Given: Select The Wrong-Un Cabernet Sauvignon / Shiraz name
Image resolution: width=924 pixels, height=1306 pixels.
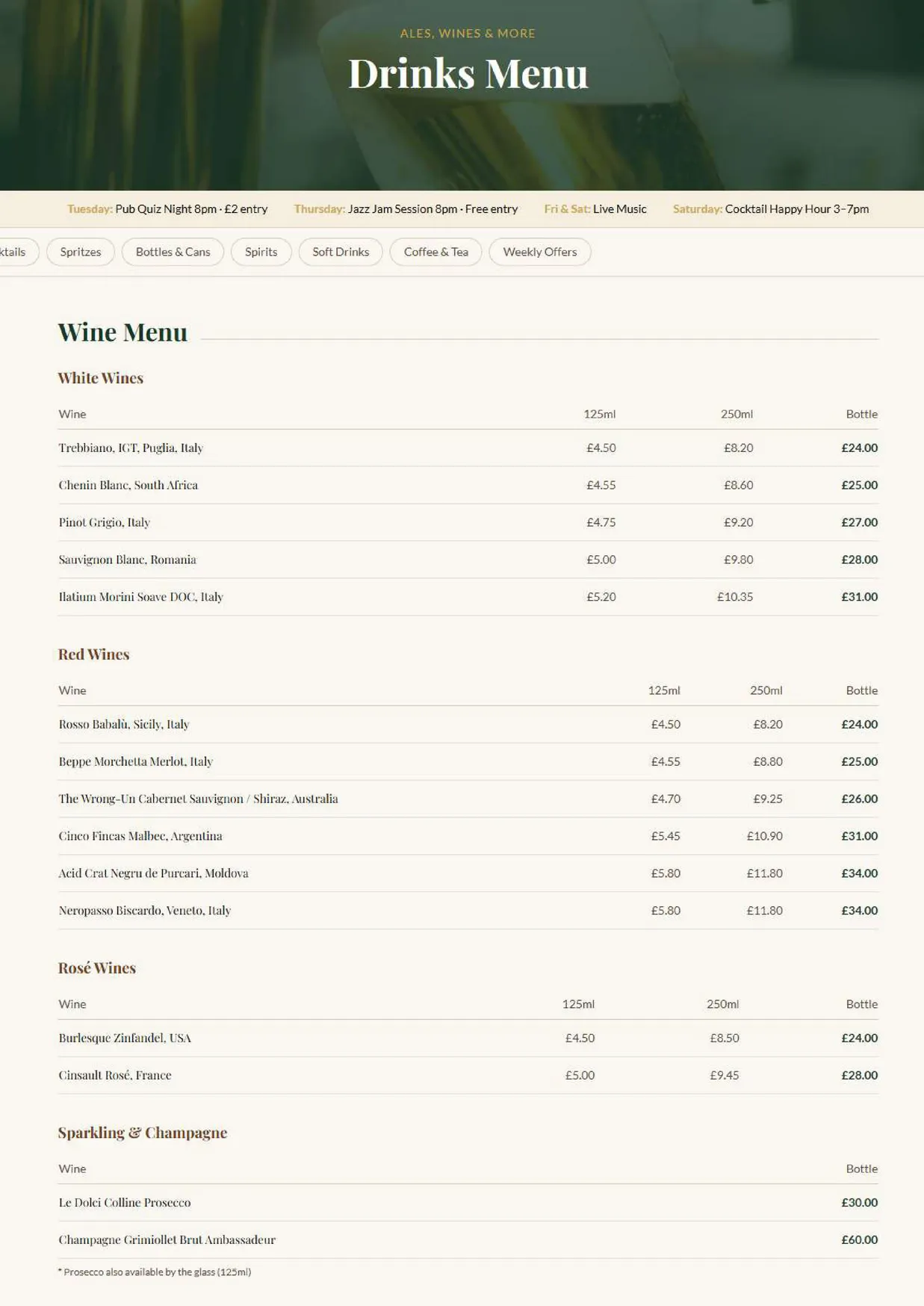Looking at the screenshot, I should (x=198, y=799).
